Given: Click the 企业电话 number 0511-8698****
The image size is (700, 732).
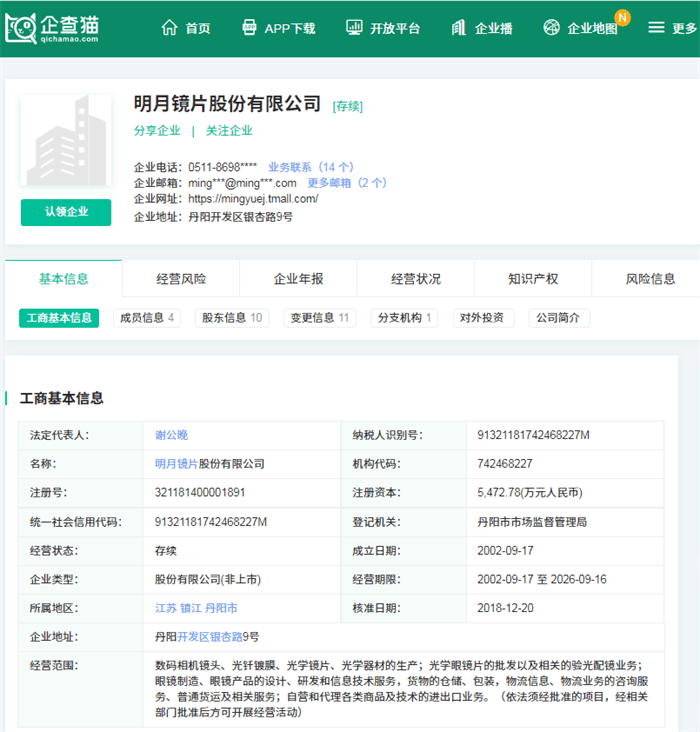Looking at the screenshot, I should tap(222, 167).
